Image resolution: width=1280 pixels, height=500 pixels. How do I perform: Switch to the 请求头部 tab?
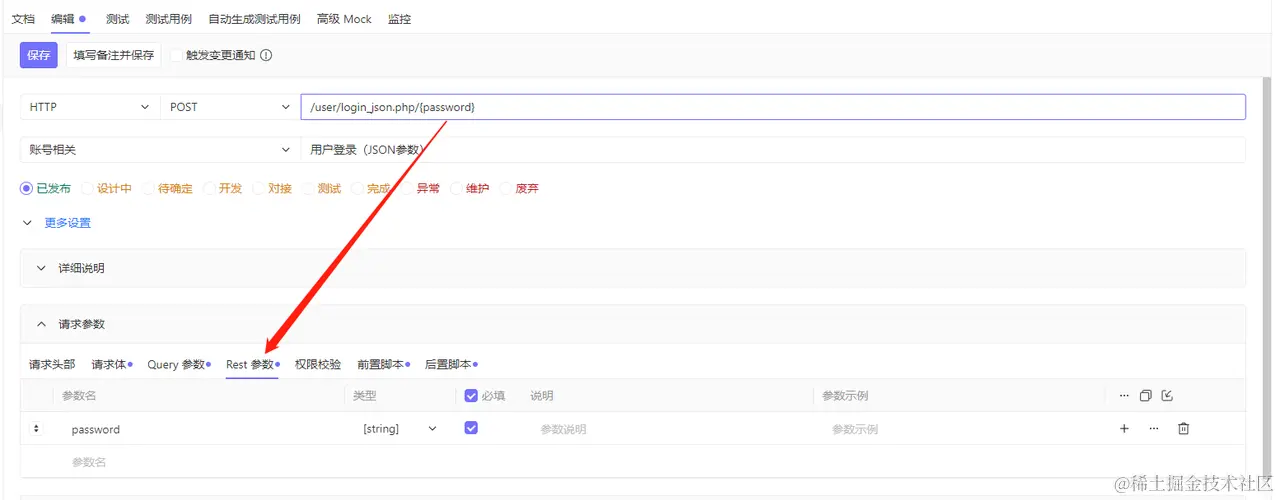click(x=52, y=365)
